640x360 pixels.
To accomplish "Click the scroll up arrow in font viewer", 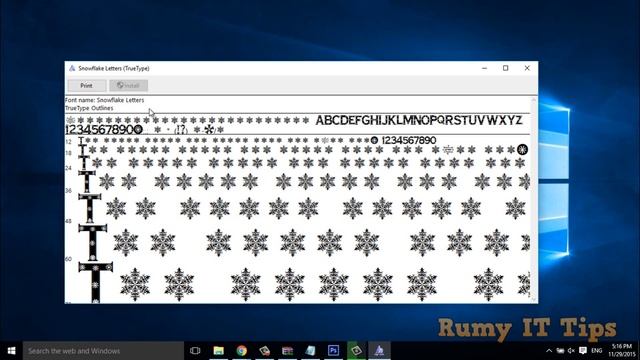I will (533, 100).
